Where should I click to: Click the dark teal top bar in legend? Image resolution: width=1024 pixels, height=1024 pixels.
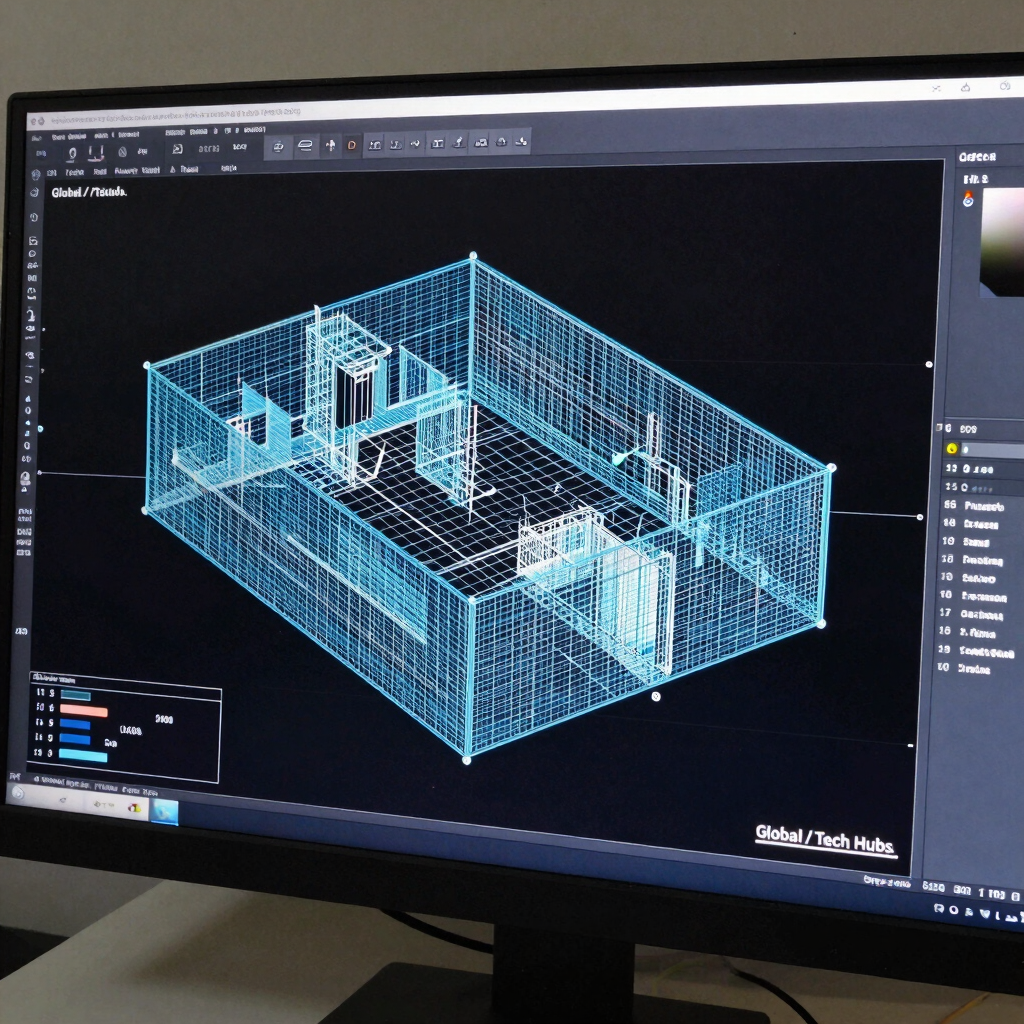[75, 696]
